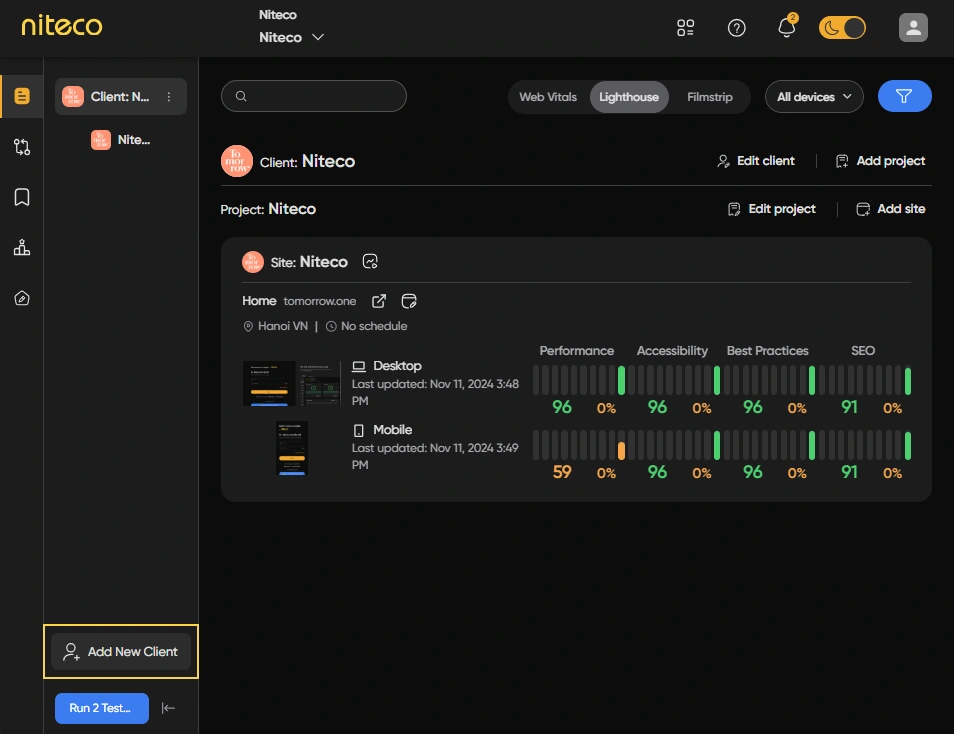Open the user profile avatar
Image resolution: width=954 pixels, height=734 pixels.
point(913,27)
